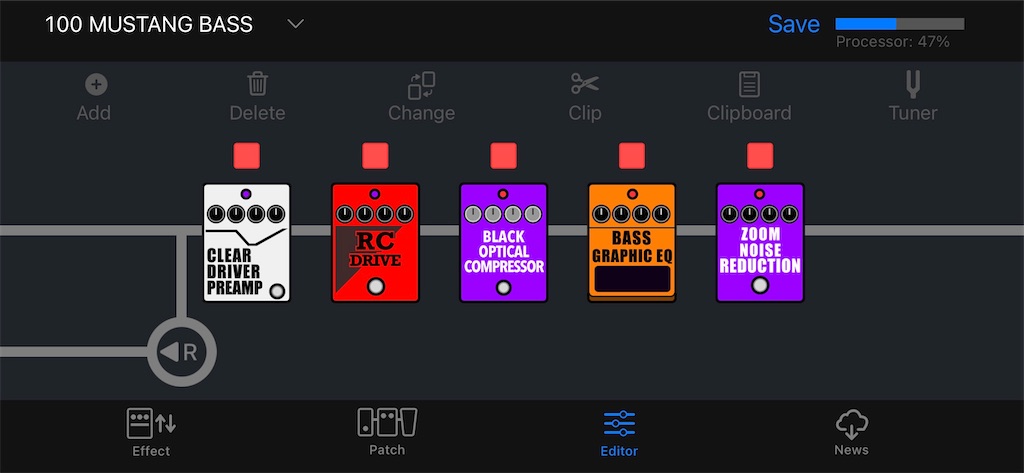This screenshot has height=473, width=1024.
Task: Open the Tuner fork icon
Action: tap(912, 84)
